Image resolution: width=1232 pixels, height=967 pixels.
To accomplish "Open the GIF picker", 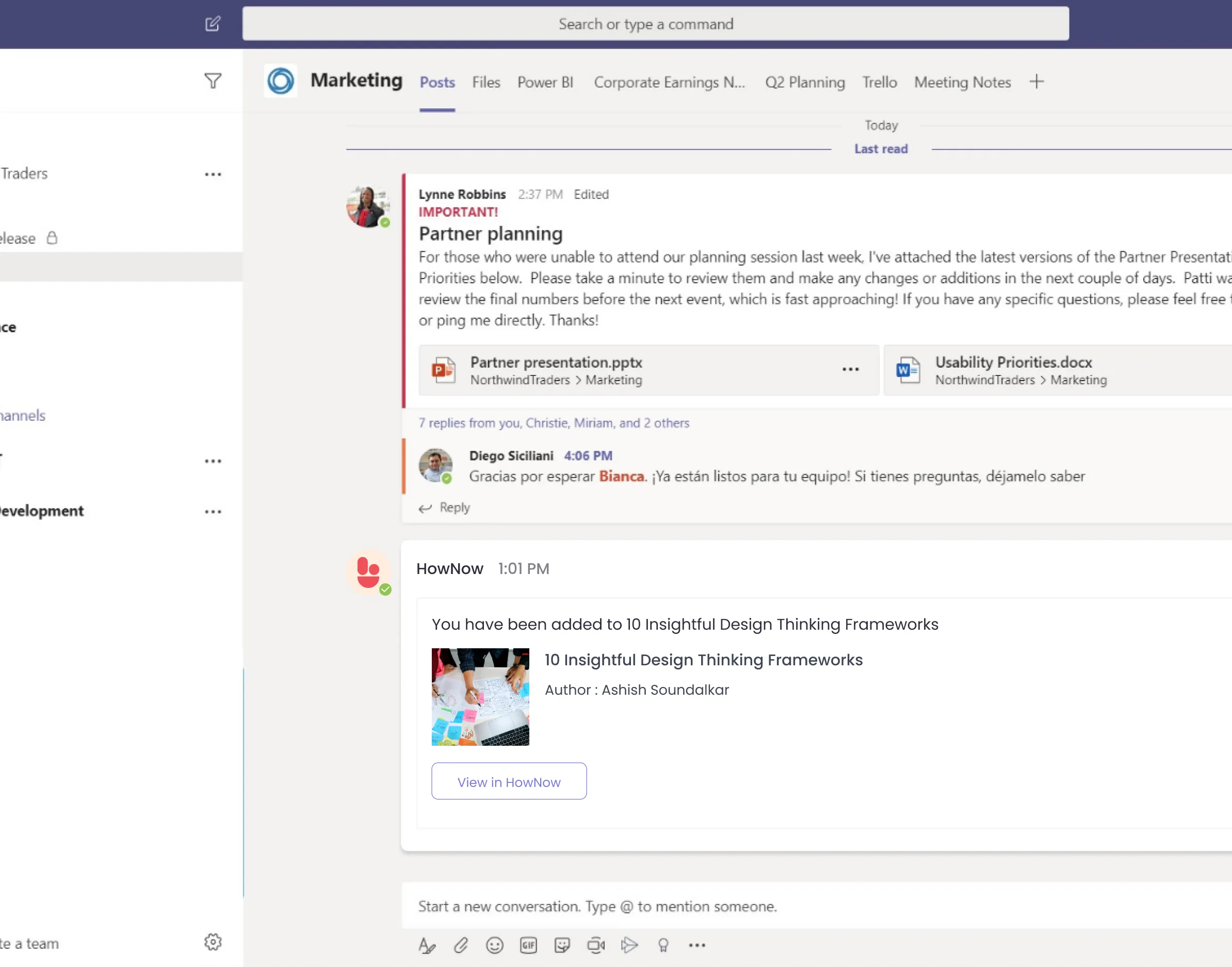I will [x=528, y=945].
